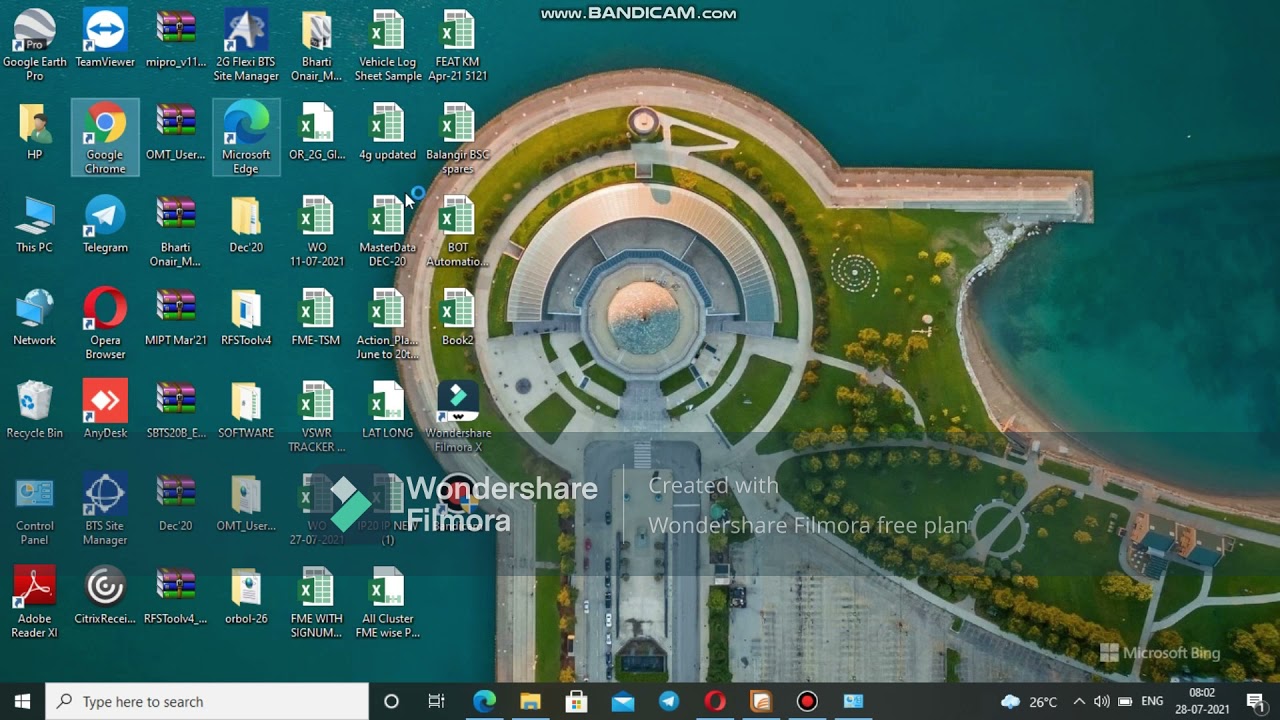This screenshot has height=720, width=1280.
Task: Open the HP user folder icon
Action: (x=35, y=131)
